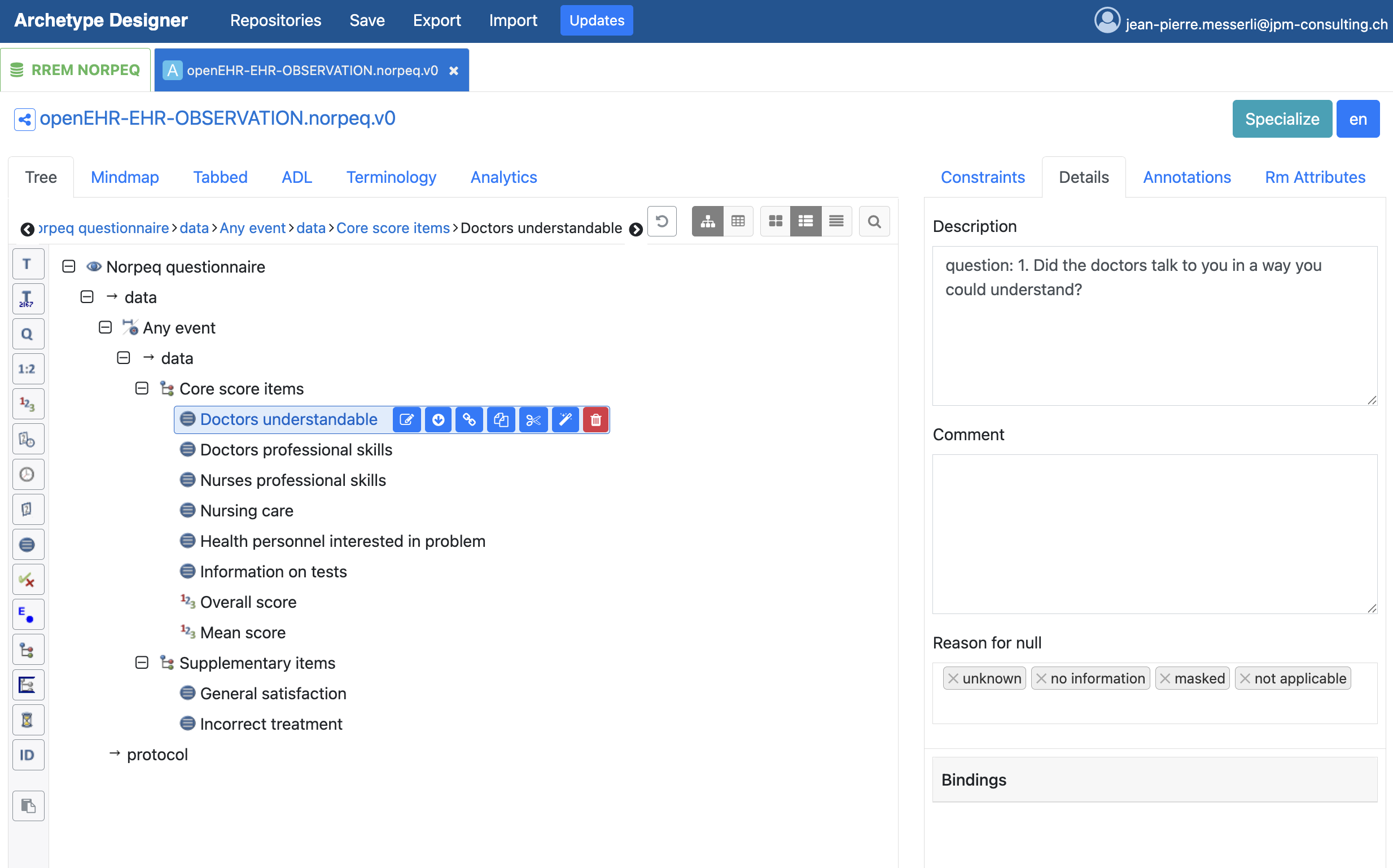Open the Constraints tab
This screenshot has width=1393, height=868.
[983, 177]
